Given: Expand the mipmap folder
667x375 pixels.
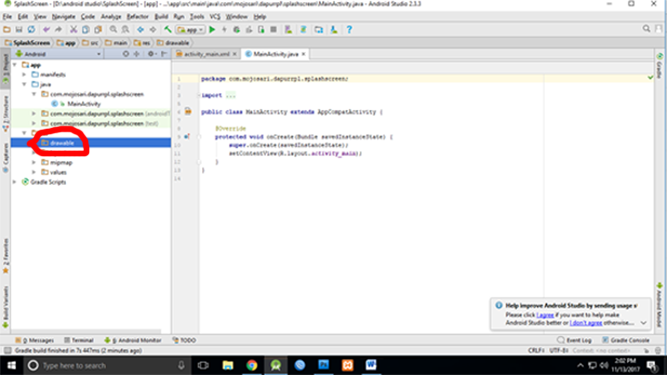Looking at the screenshot, I should (x=34, y=162).
